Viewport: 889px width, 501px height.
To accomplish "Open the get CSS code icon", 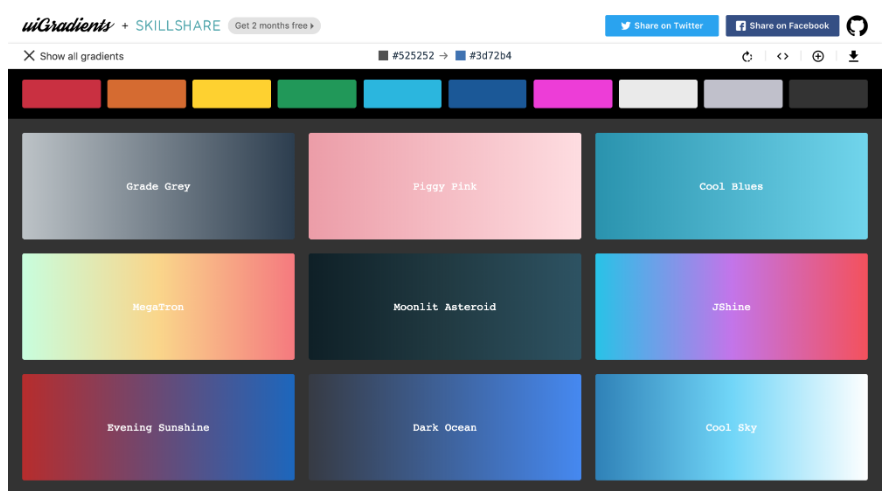I will pyautogui.click(x=782, y=57).
